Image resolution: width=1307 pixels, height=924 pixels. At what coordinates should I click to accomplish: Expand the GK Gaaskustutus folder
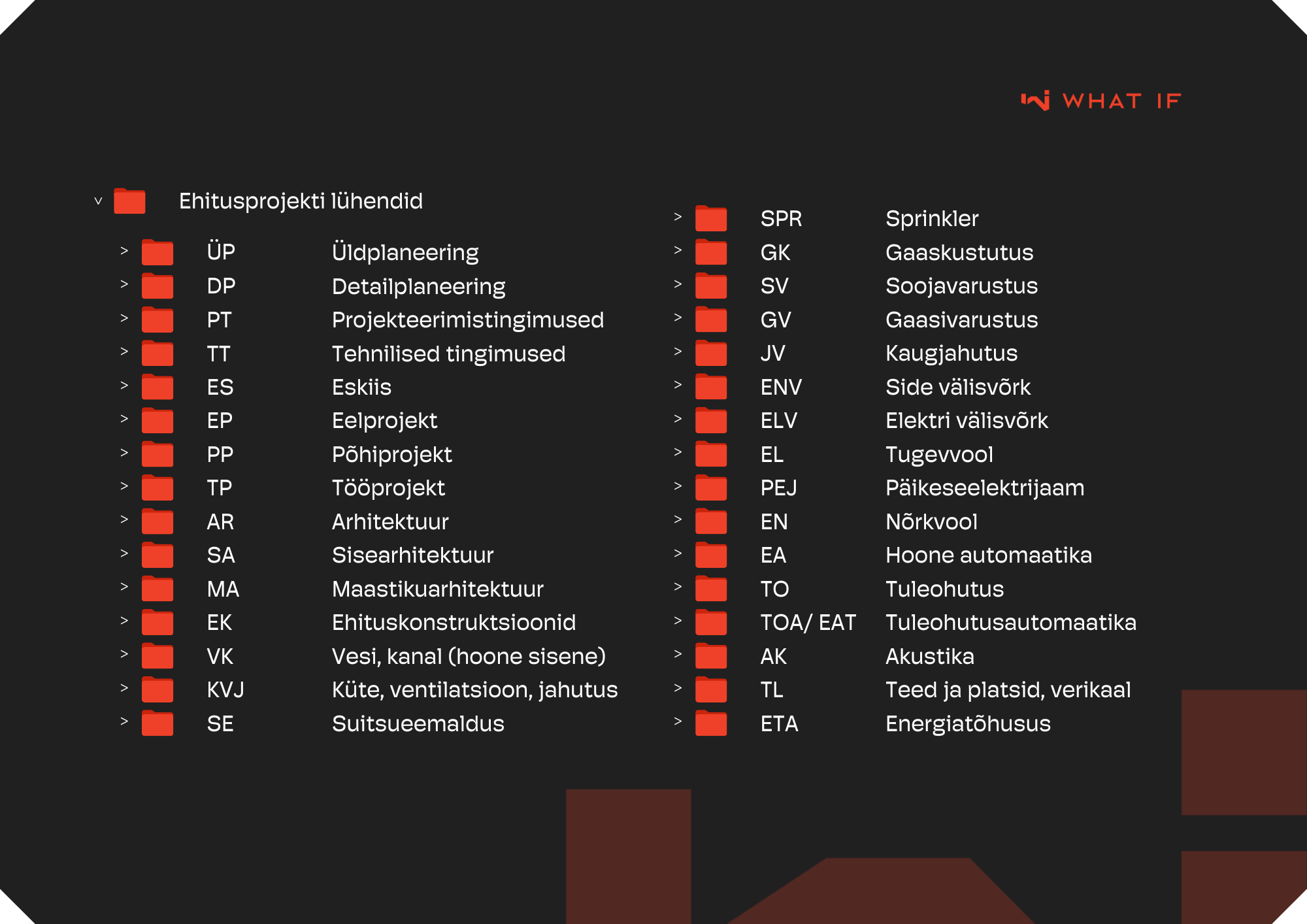click(x=678, y=250)
